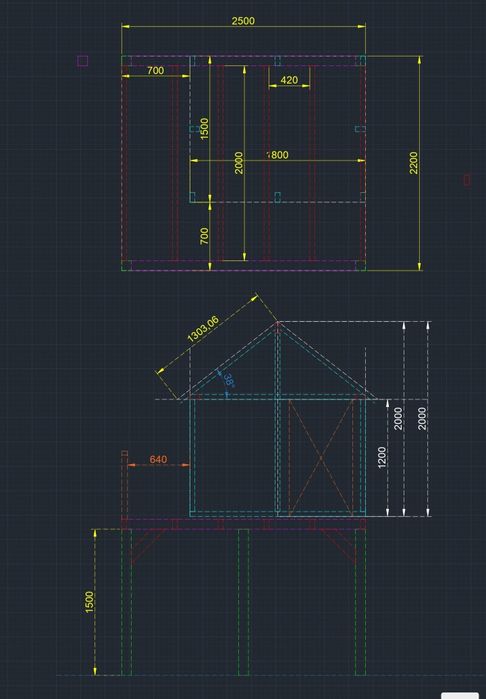
Task: Click the blue 38° roof angle label
Action: click(228, 380)
